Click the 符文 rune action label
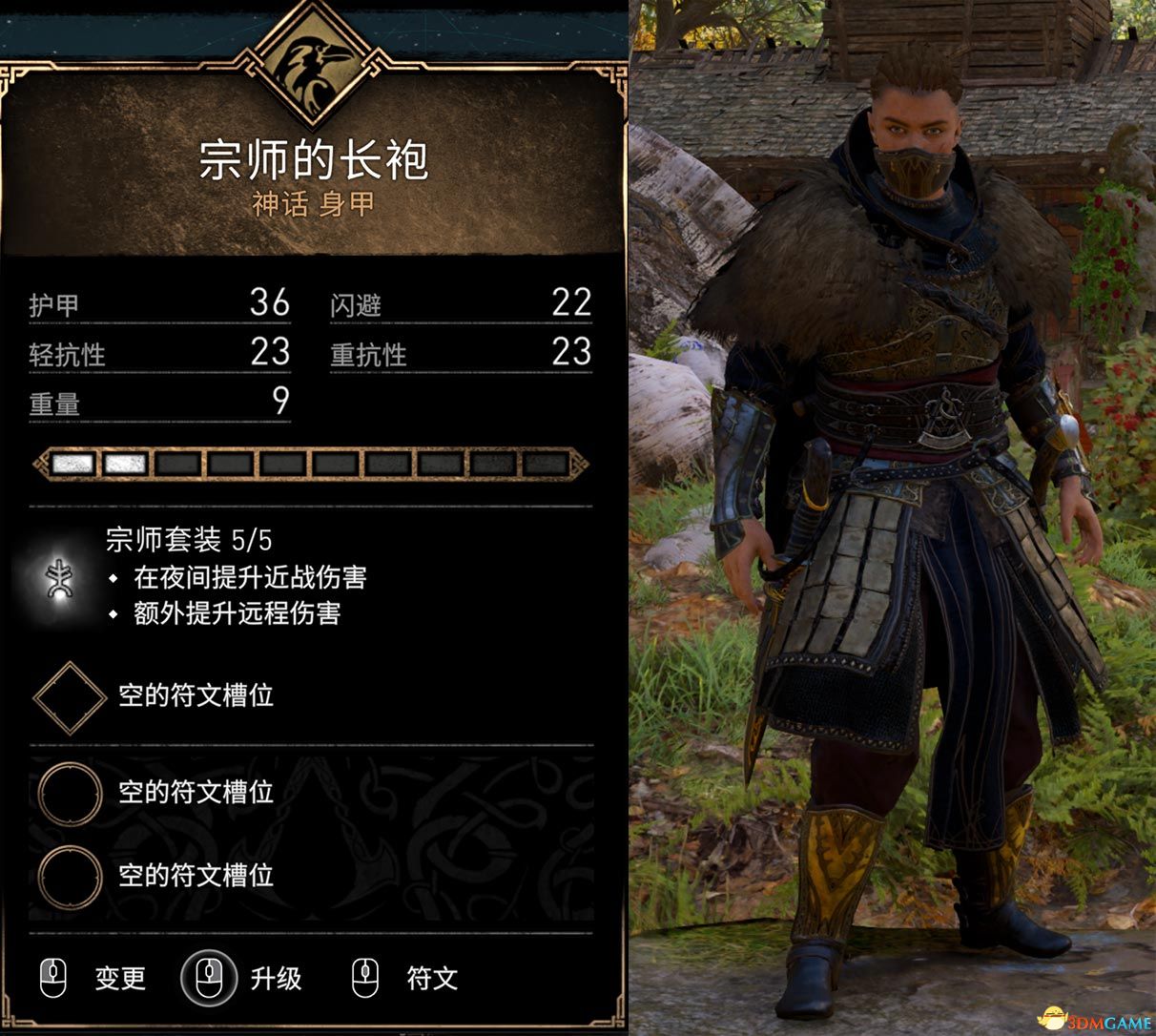1156x1036 pixels. click(432, 979)
